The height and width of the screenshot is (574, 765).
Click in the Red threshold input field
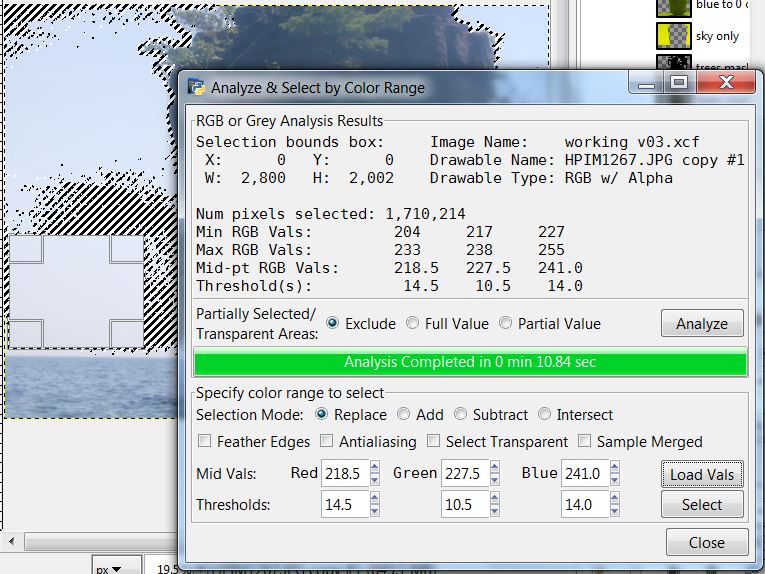(x=344, y=505)
